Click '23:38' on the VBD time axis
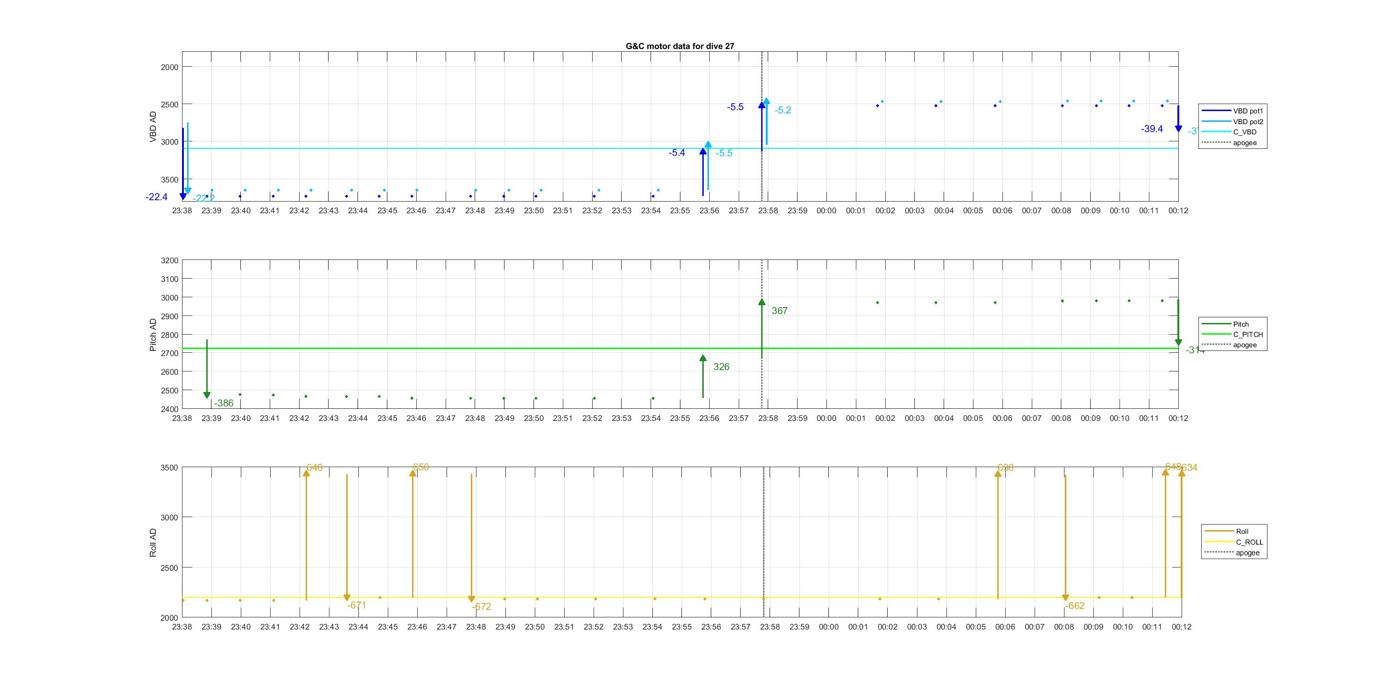Image resolution: width=1400 pixels, height=693 pixels. pos(182,211)
